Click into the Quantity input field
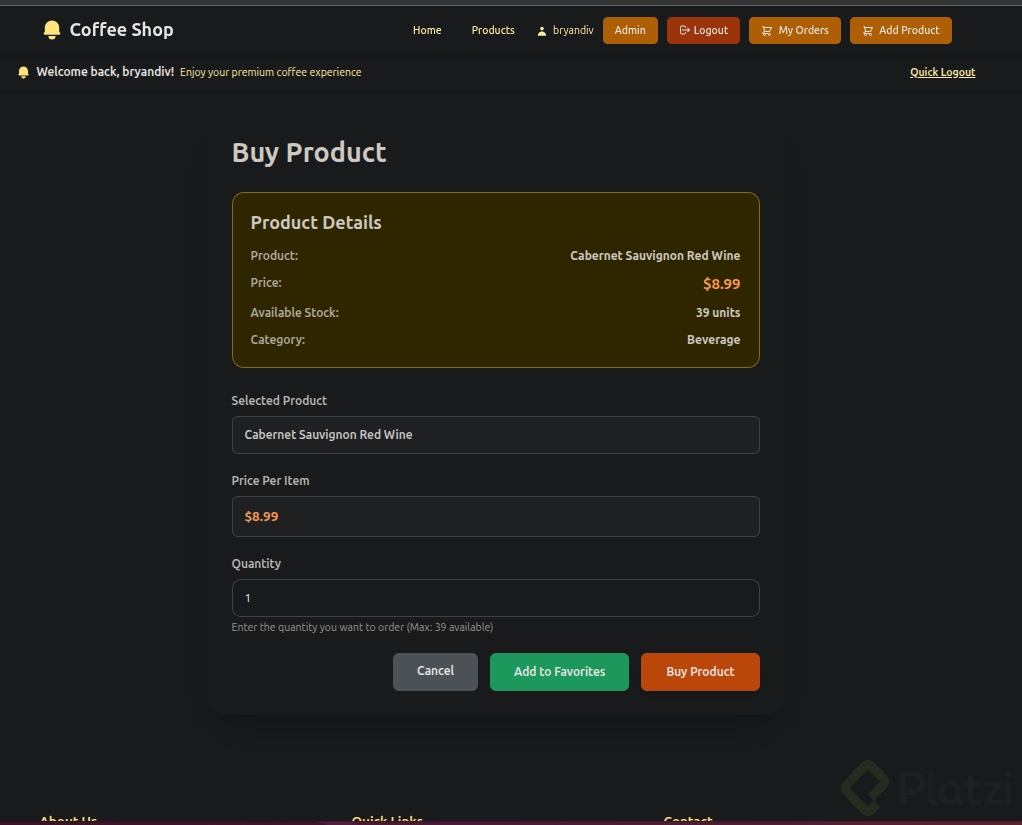This screenshot has width=1022, height=825. pos(495,598)
